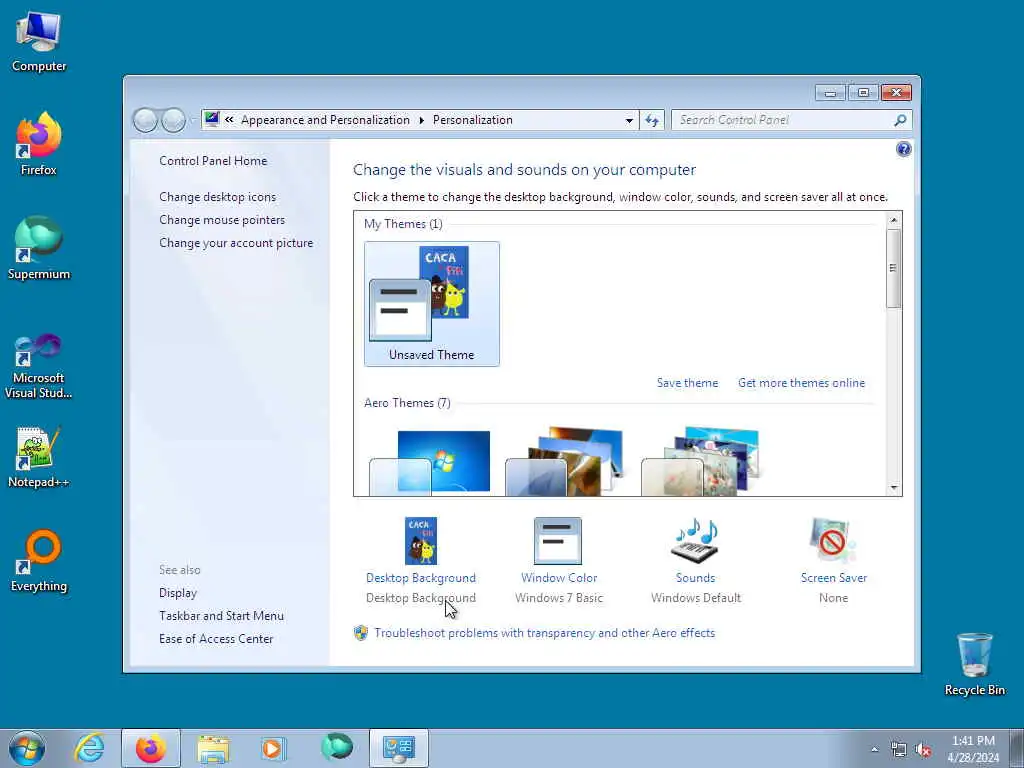Select the Supermium desktop shortcut

[39, 248]
